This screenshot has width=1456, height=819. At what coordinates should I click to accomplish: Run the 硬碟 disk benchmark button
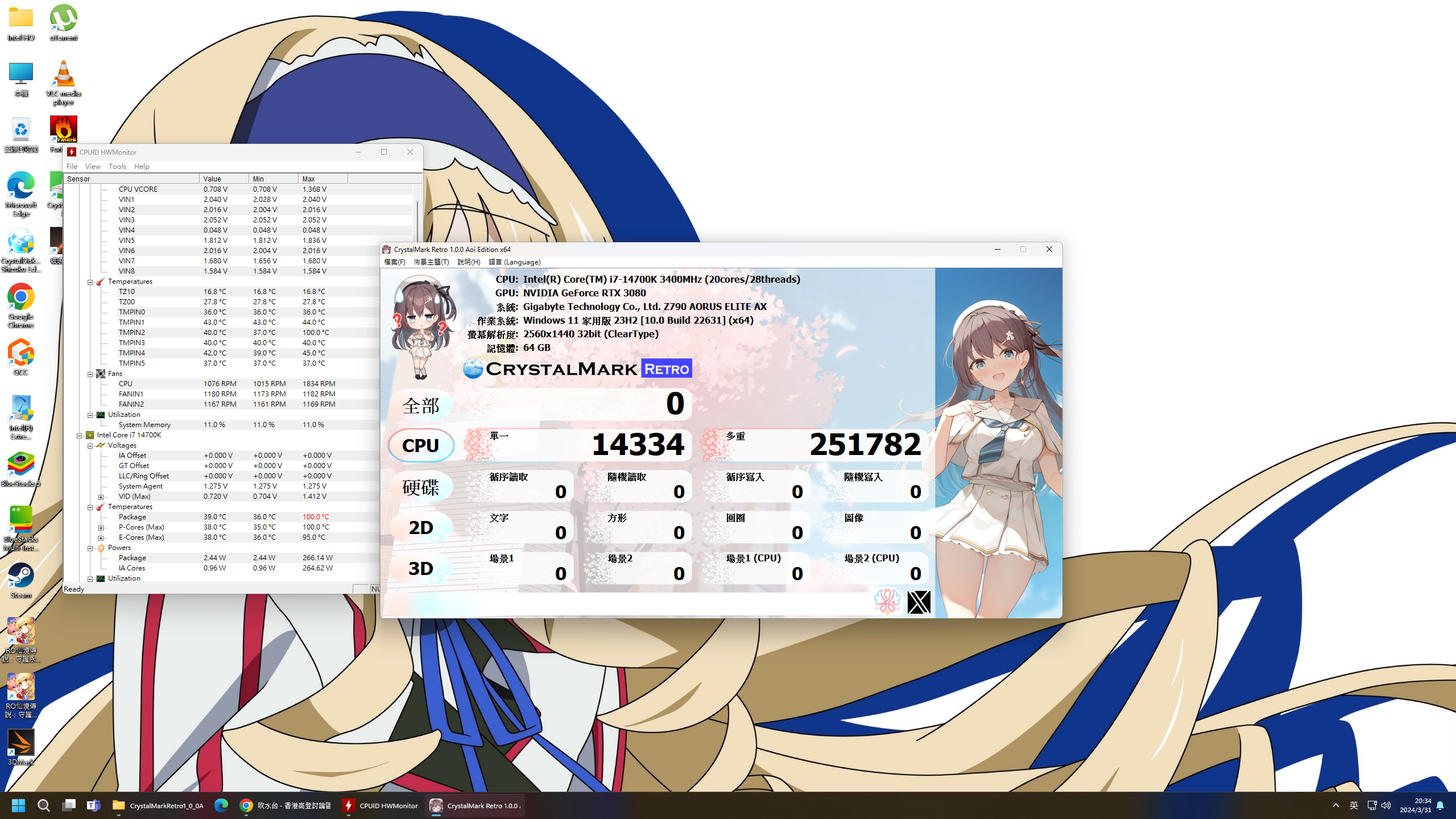click(x=421, y=487)
